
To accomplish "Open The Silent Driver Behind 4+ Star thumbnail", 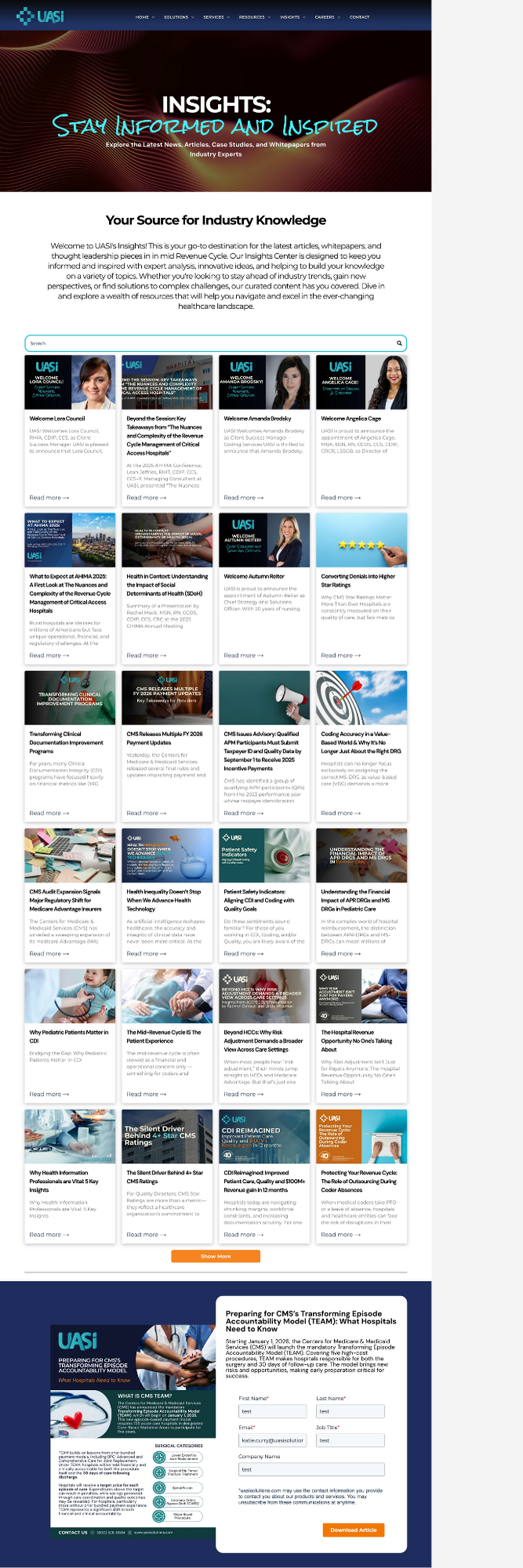I will [x=167, y=1136].
